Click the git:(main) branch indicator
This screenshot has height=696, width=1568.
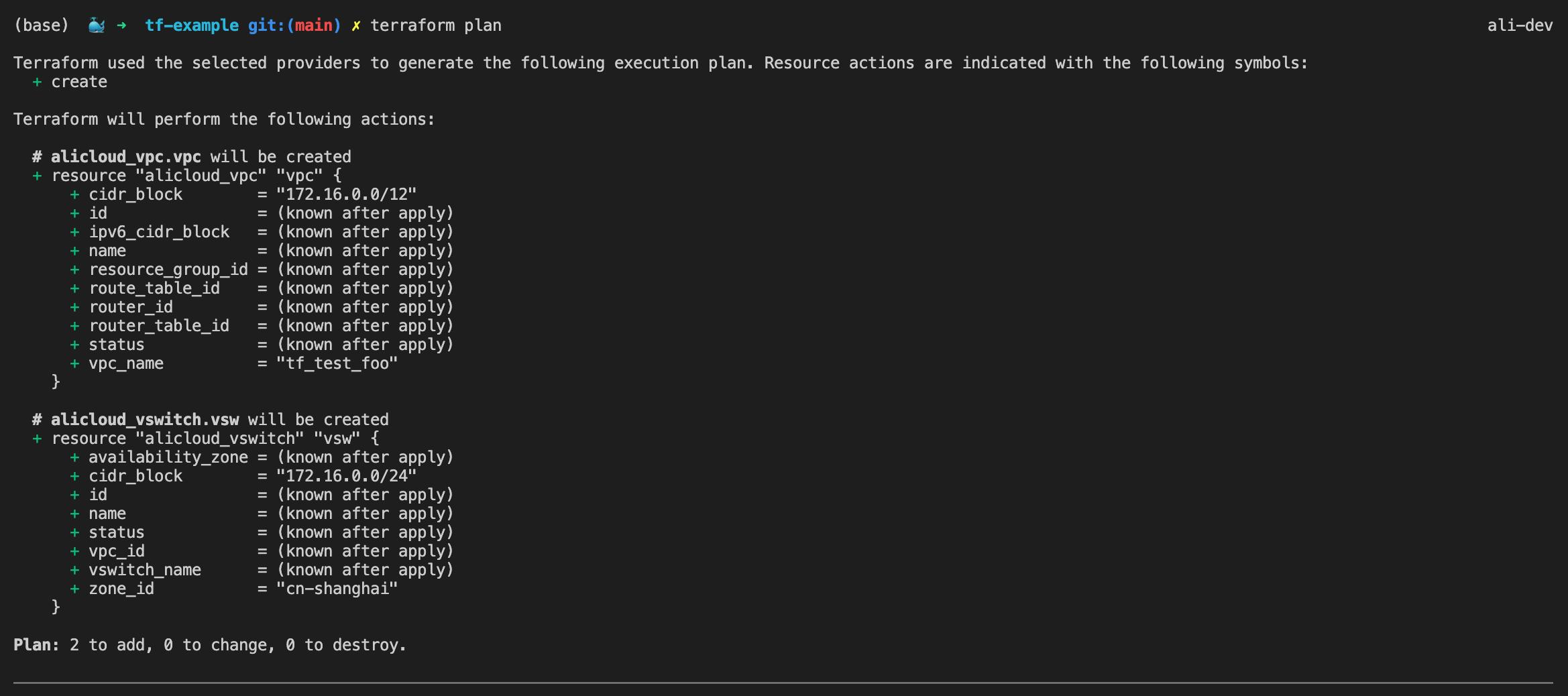(x=294, y=25)
